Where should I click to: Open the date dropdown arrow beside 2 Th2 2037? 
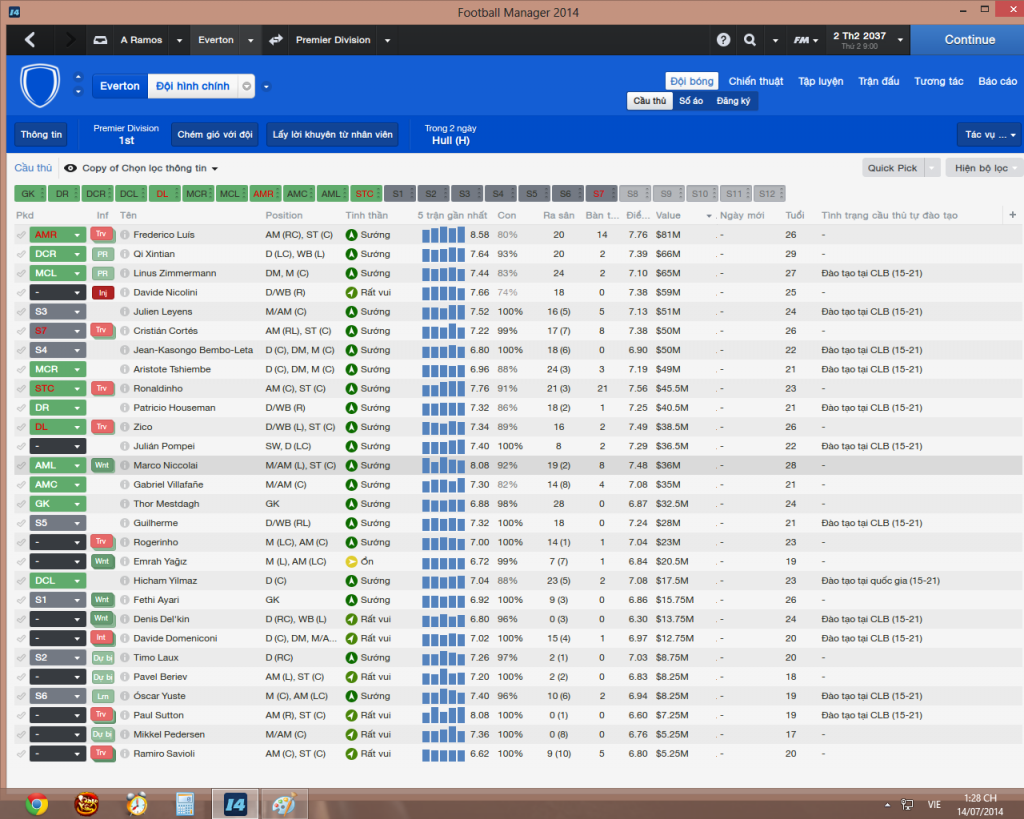tap(900, 40)
